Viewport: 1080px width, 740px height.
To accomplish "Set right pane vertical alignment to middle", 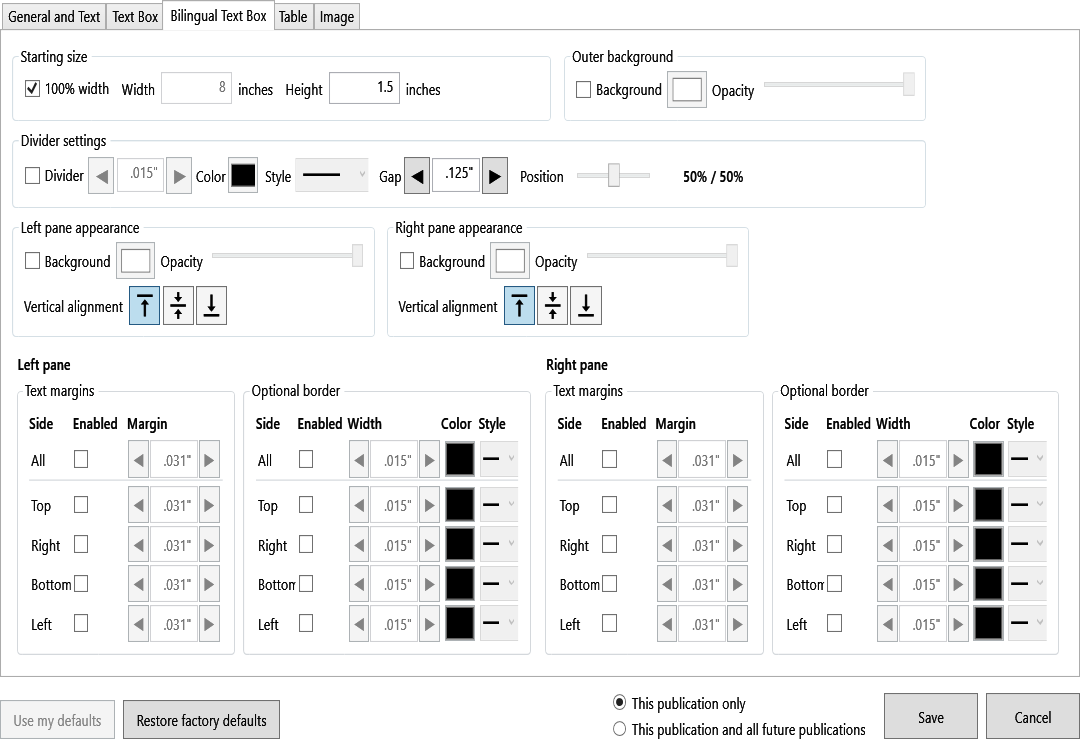I will click(x=552, y=305).
